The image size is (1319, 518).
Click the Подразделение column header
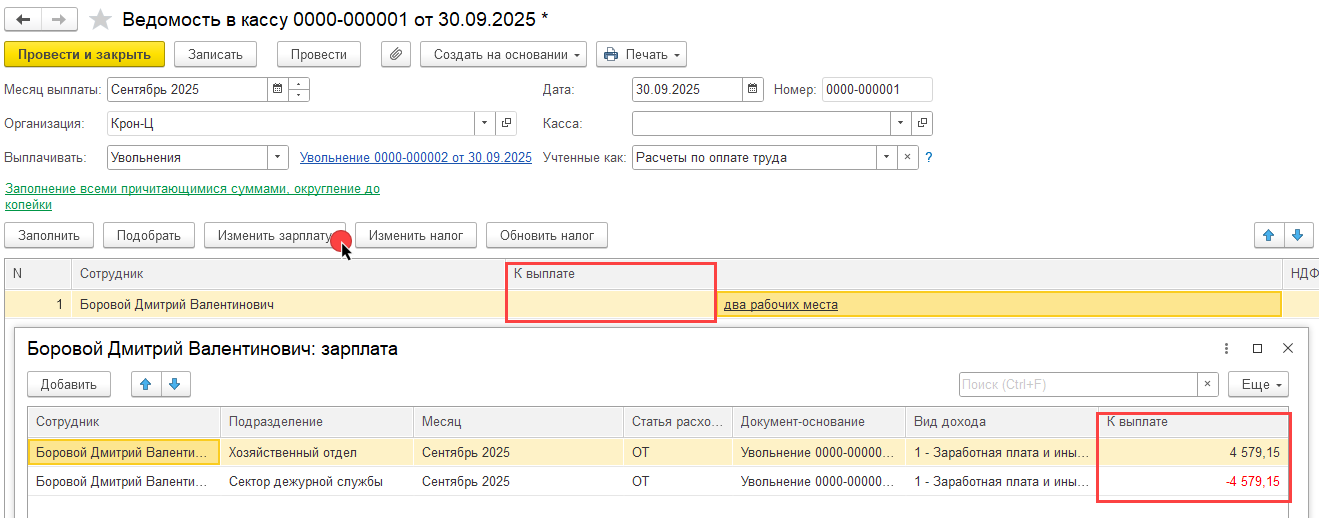tap(317, 422)
